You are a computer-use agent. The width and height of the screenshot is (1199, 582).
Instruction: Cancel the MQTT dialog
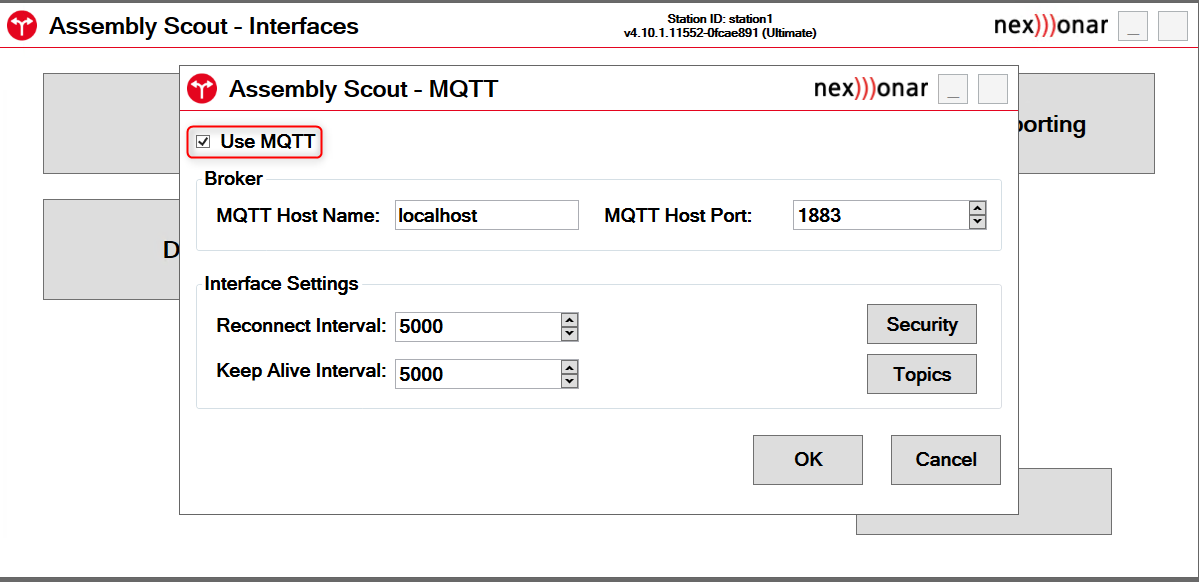pos(945,460)
